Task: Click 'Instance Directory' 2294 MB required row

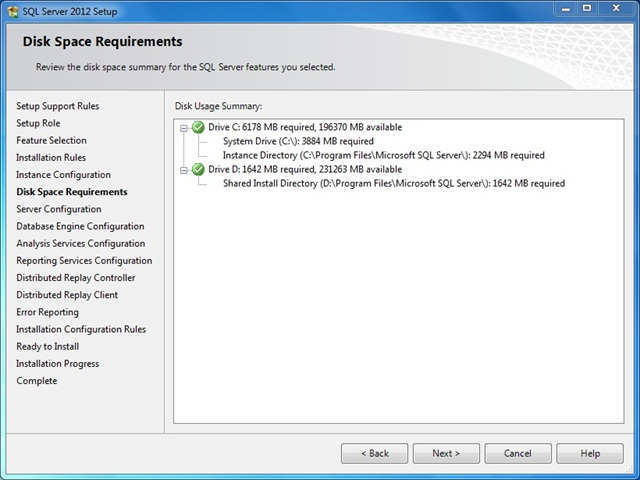Action: (384, 155)
